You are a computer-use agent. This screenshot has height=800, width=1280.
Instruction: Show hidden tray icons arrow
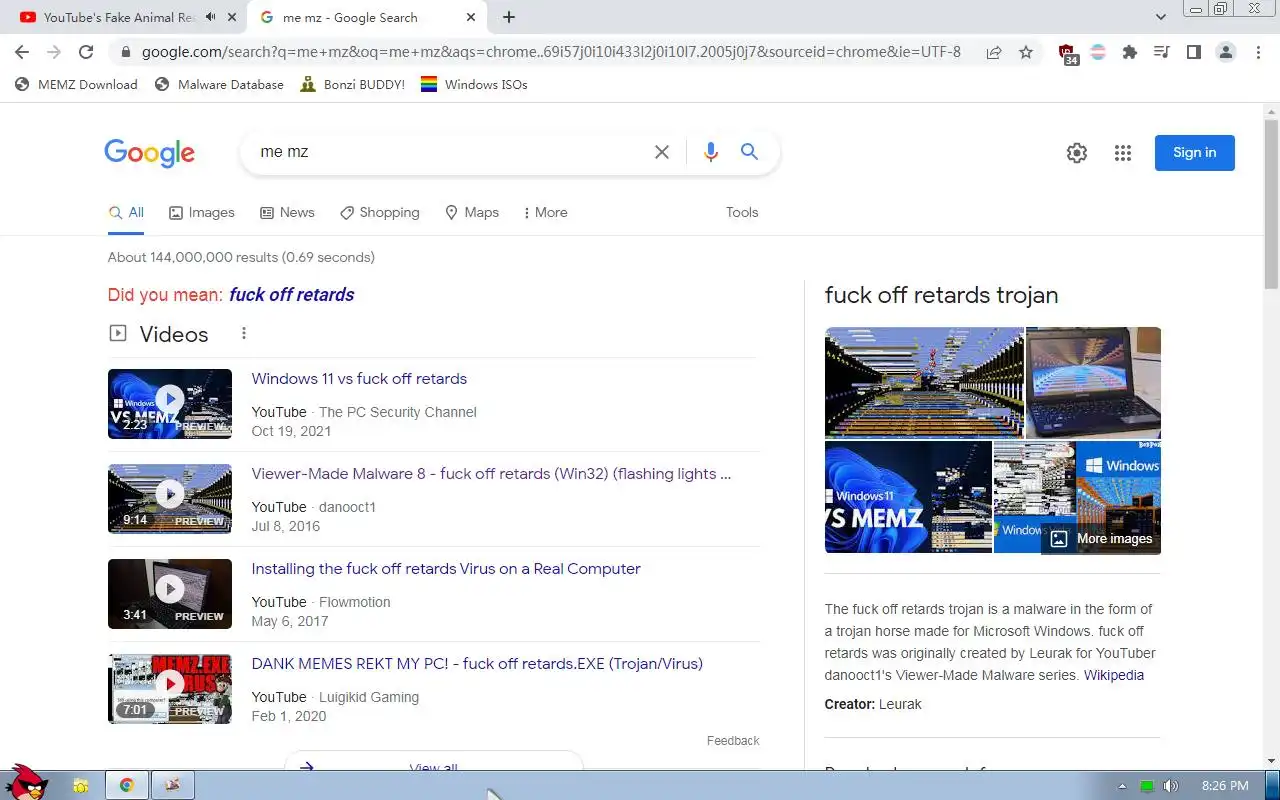pos(1122,786)
